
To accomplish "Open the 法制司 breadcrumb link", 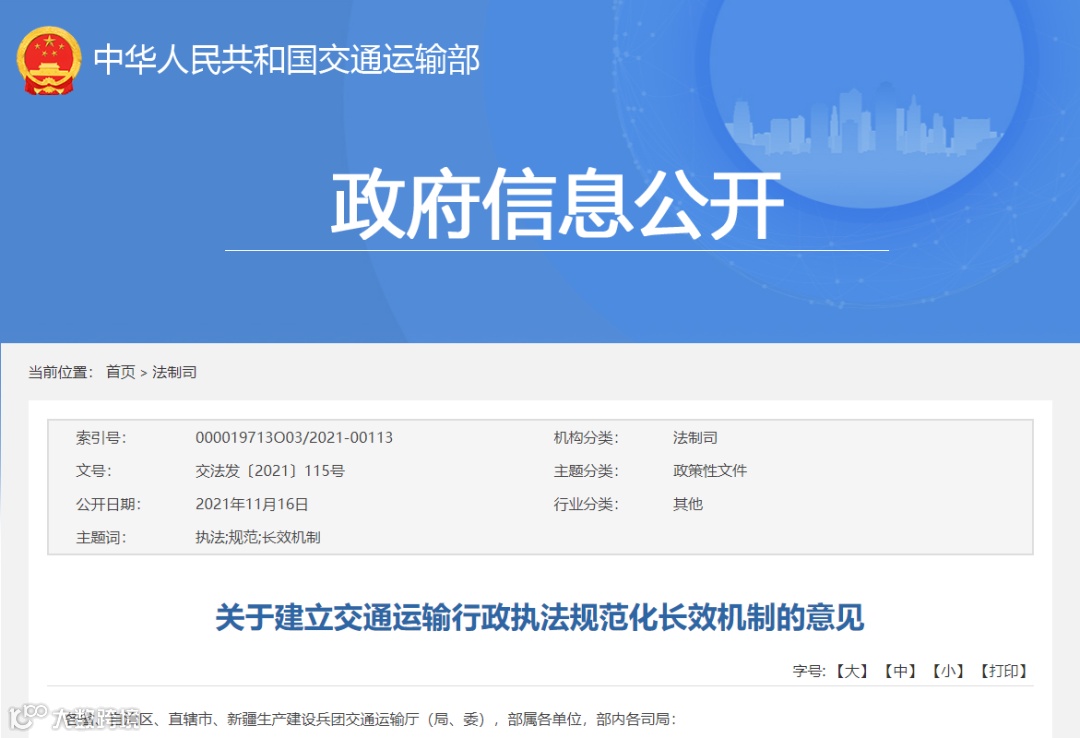I will [x=174, y=372].
